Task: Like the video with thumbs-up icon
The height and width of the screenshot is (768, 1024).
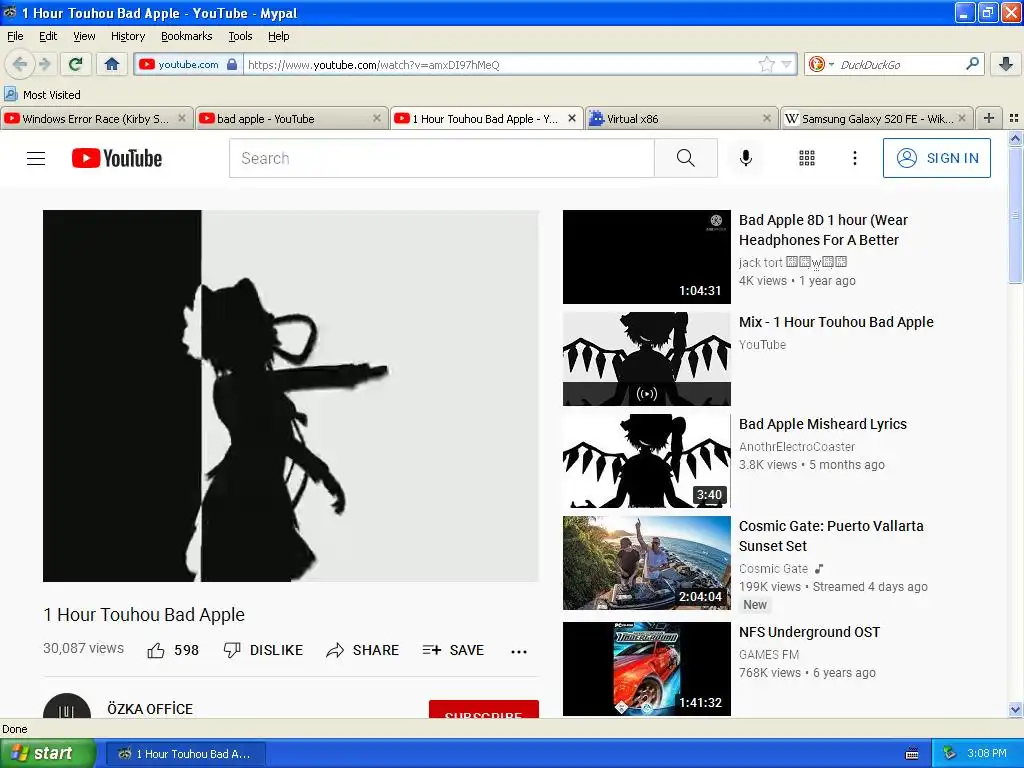Action: (156, 650)
